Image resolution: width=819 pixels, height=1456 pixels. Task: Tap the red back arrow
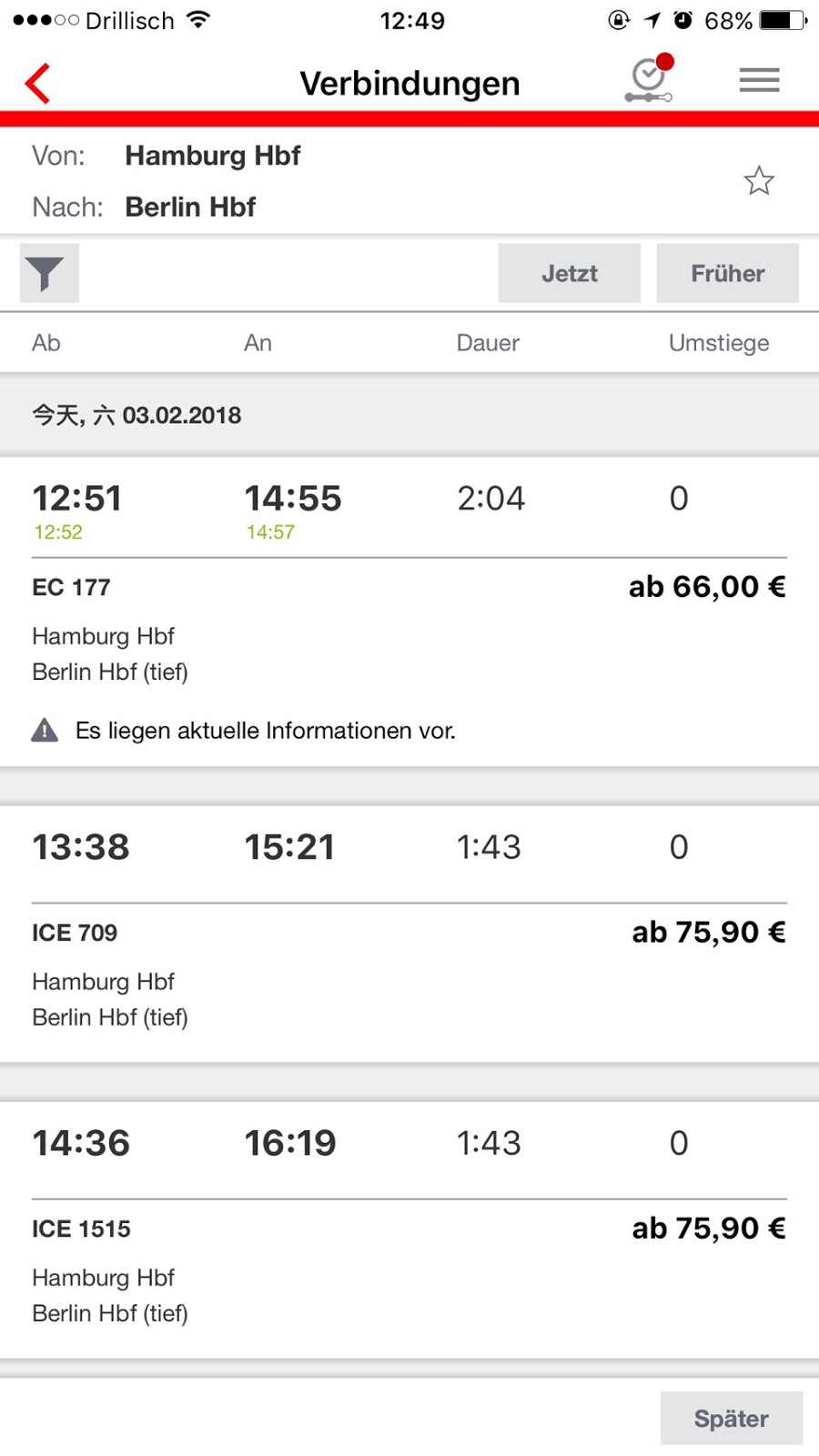point(38,84)
